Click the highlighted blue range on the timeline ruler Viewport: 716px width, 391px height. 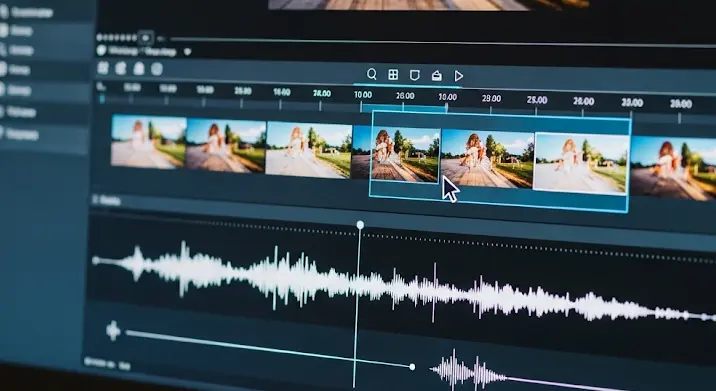404,108
